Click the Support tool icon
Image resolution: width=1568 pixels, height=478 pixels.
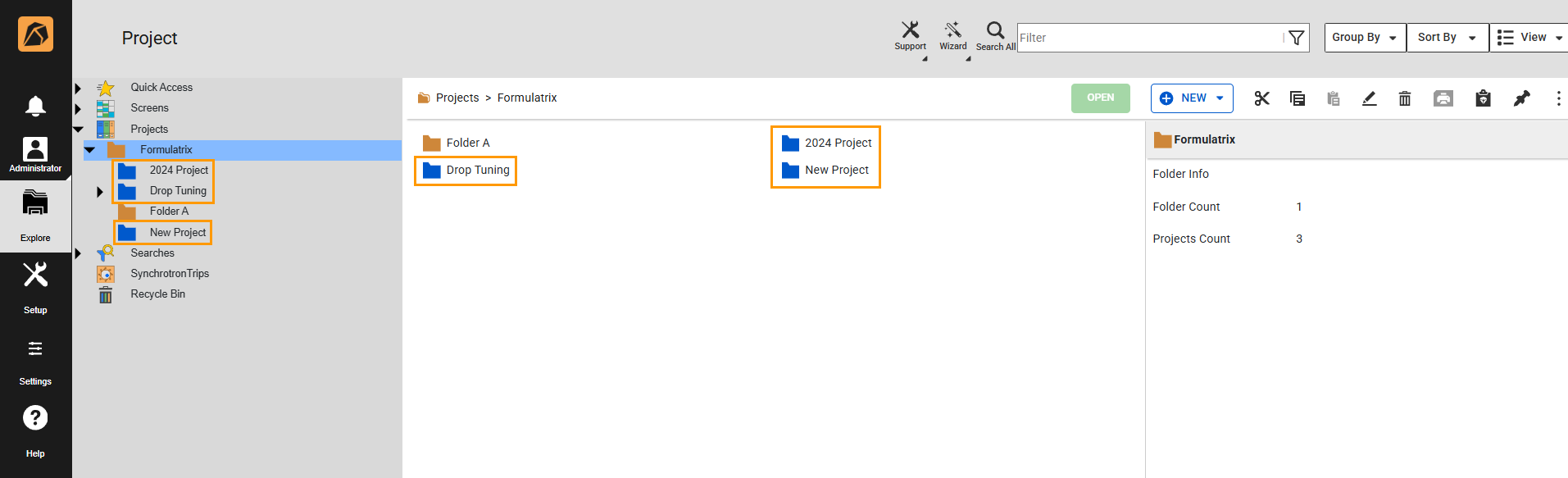pyautogui.click(x=910, y=31)
